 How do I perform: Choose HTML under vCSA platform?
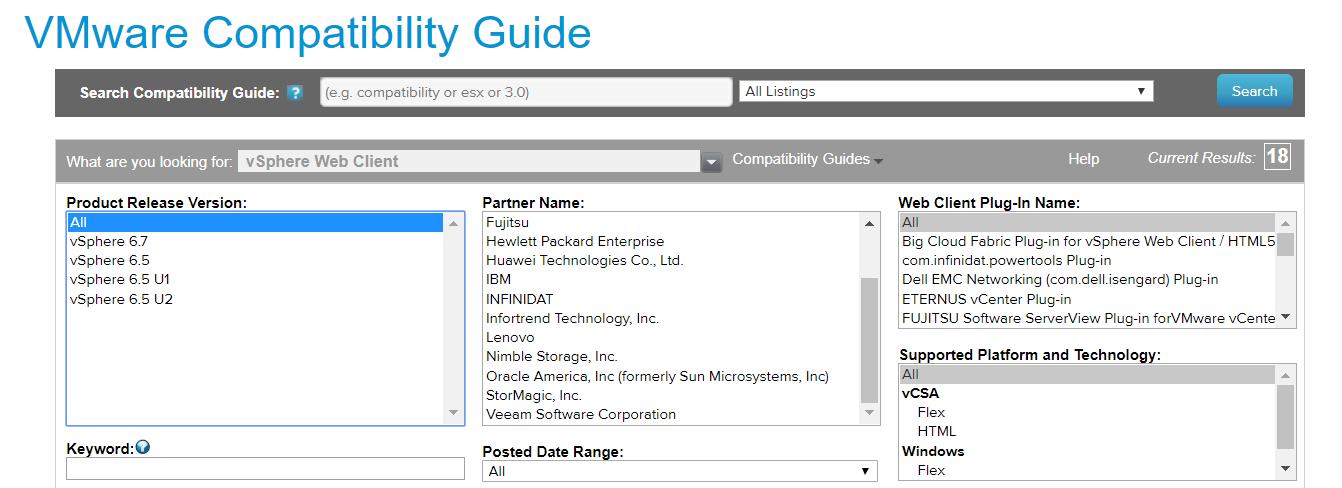(937, 431)
